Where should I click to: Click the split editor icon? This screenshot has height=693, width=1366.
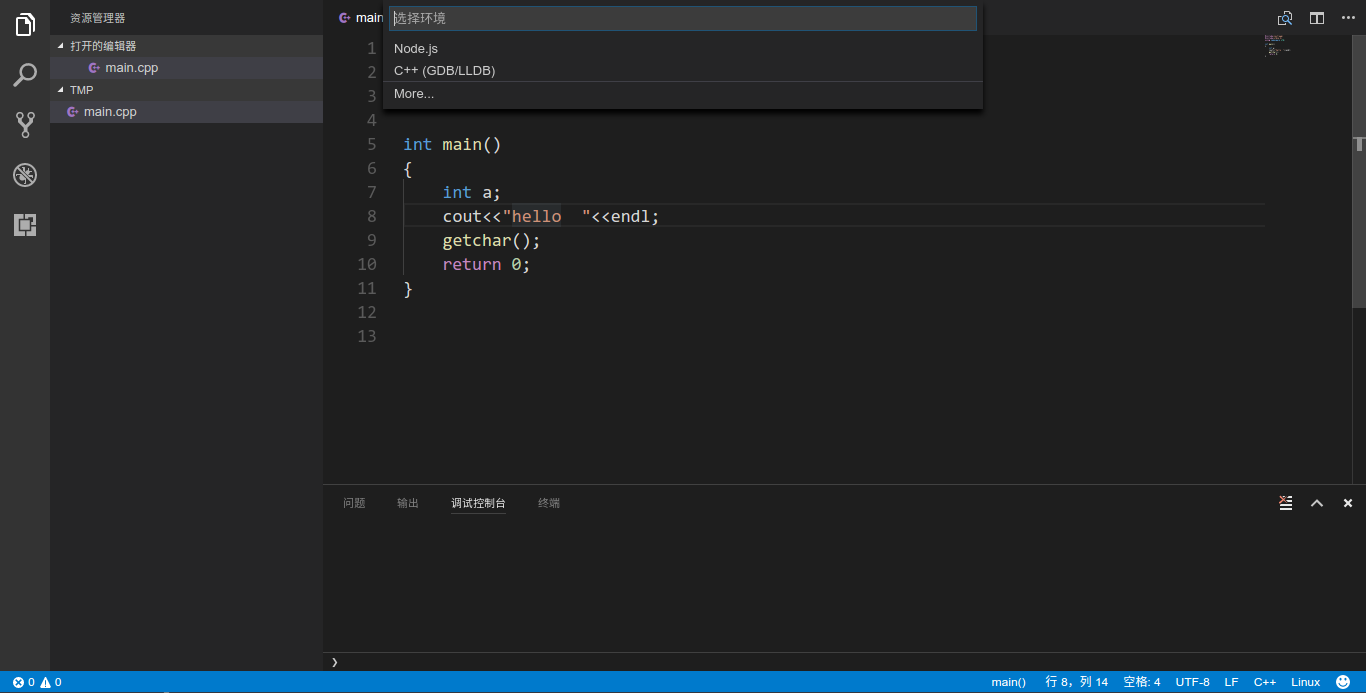pos(1317,18)
